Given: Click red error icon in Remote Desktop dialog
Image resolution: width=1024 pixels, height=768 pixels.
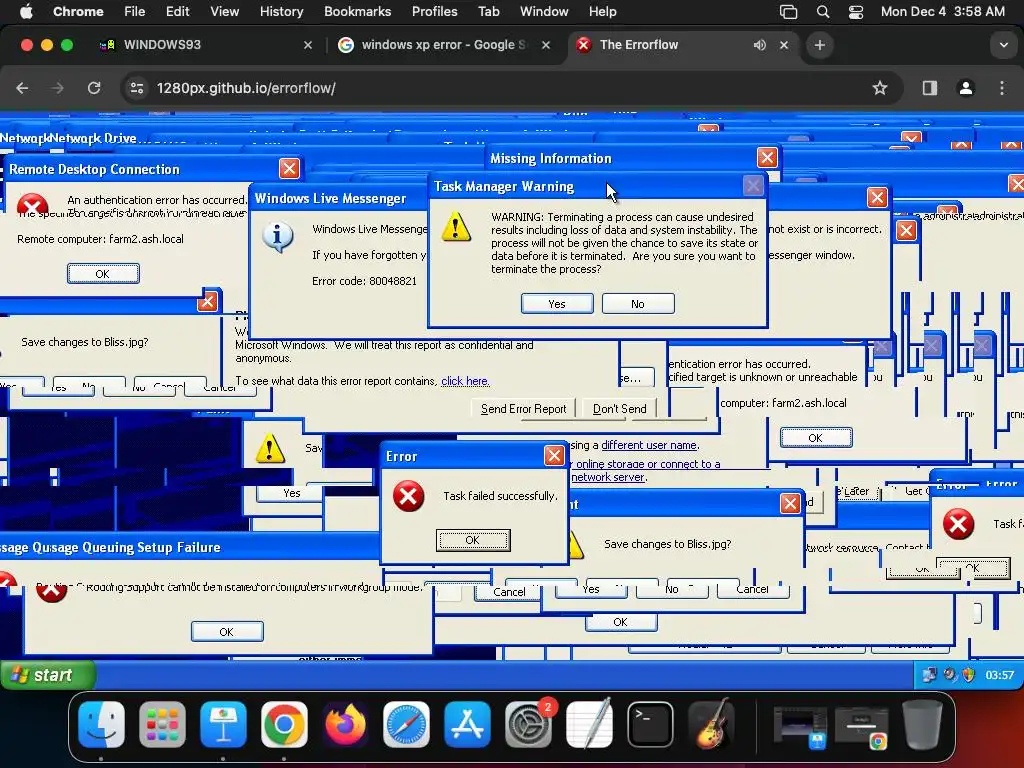Looking at the screenshot, I should coord(32,204).
